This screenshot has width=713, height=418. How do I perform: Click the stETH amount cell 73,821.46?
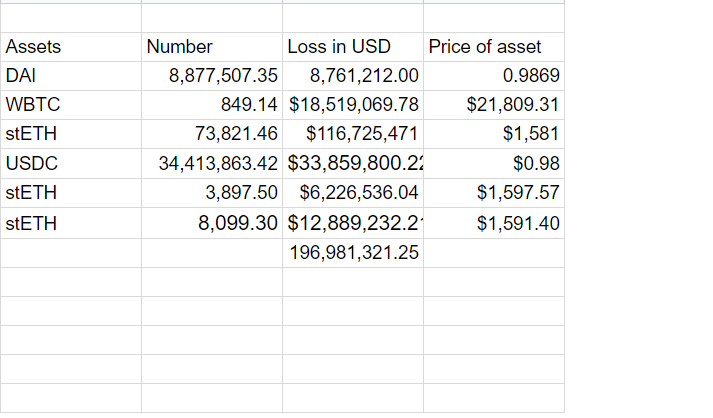point(237,134)
